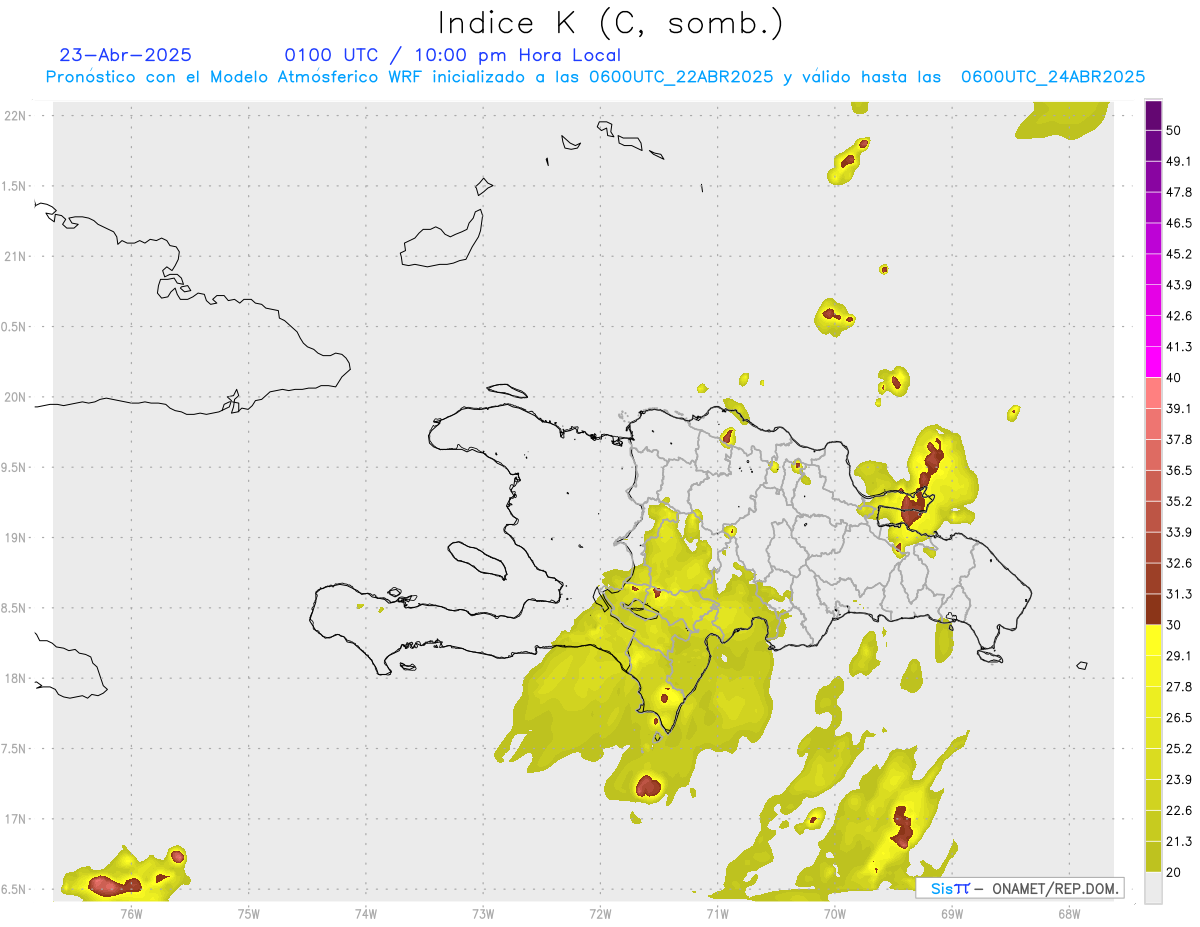
Task: Click the "73W" longitude label
Action: pos(483,913)
